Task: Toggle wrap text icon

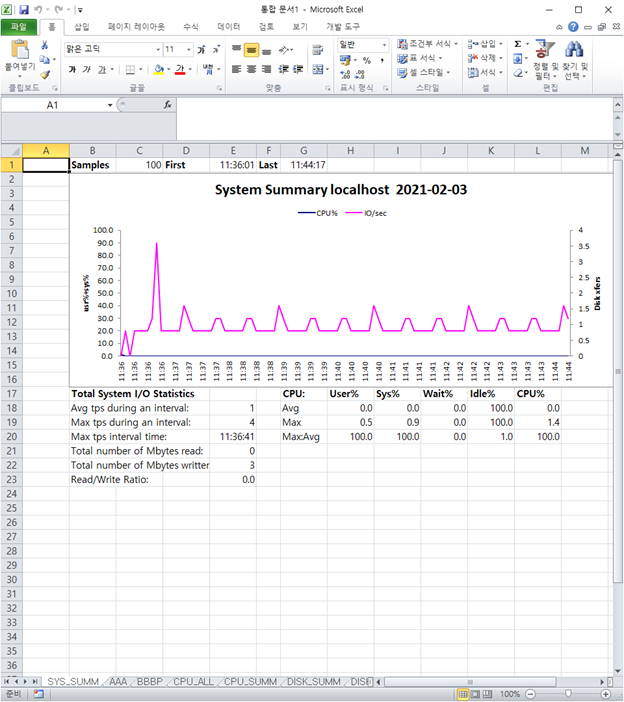Action: point(318,50)
